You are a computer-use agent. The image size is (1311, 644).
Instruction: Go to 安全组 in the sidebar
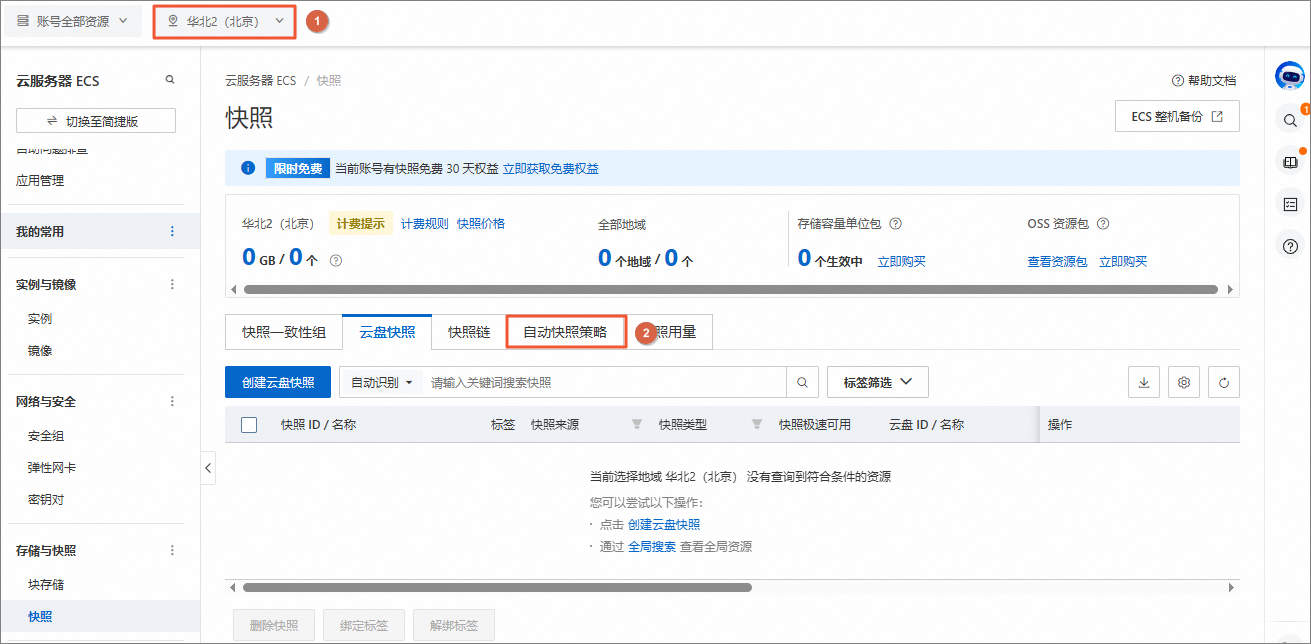[46, 436]
